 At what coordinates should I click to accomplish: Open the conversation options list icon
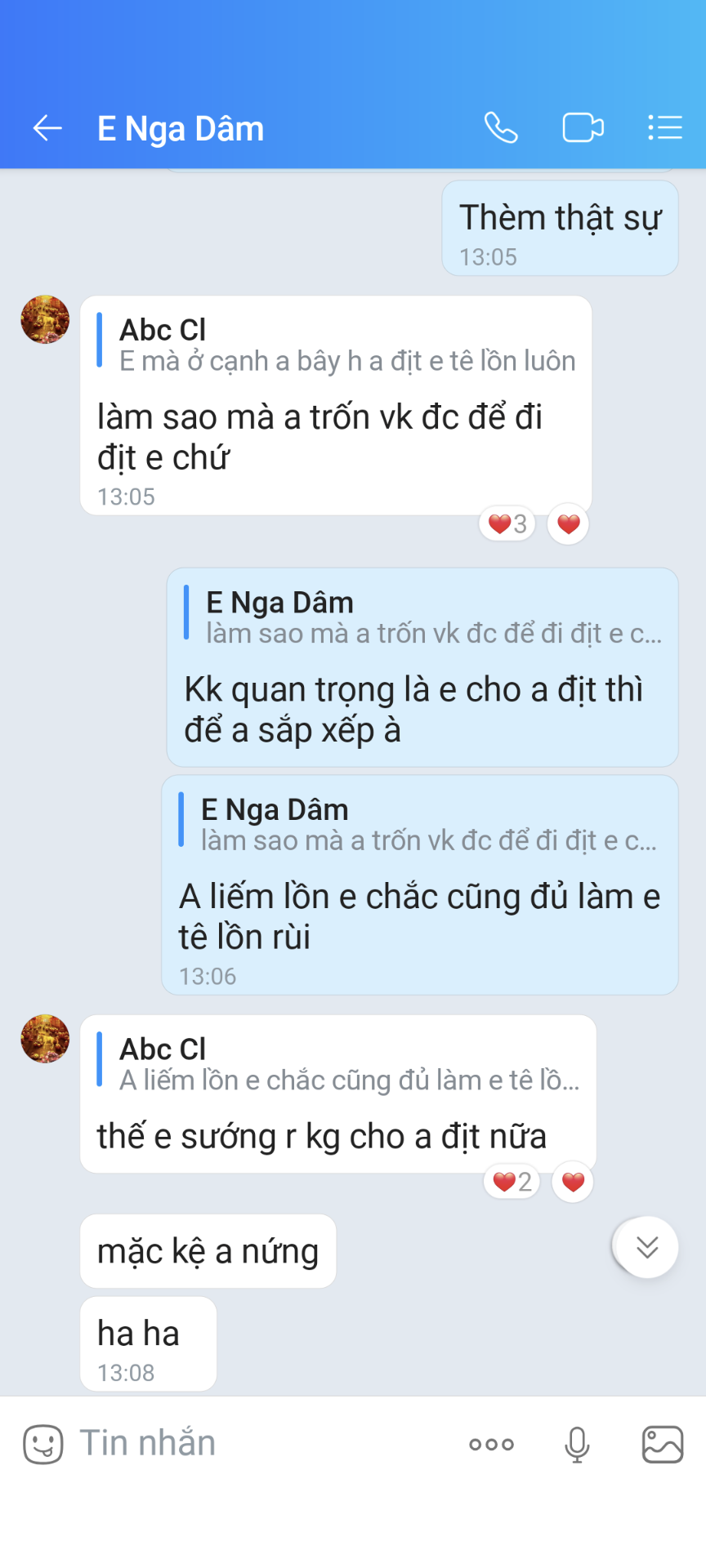click(x=664, y=127)
